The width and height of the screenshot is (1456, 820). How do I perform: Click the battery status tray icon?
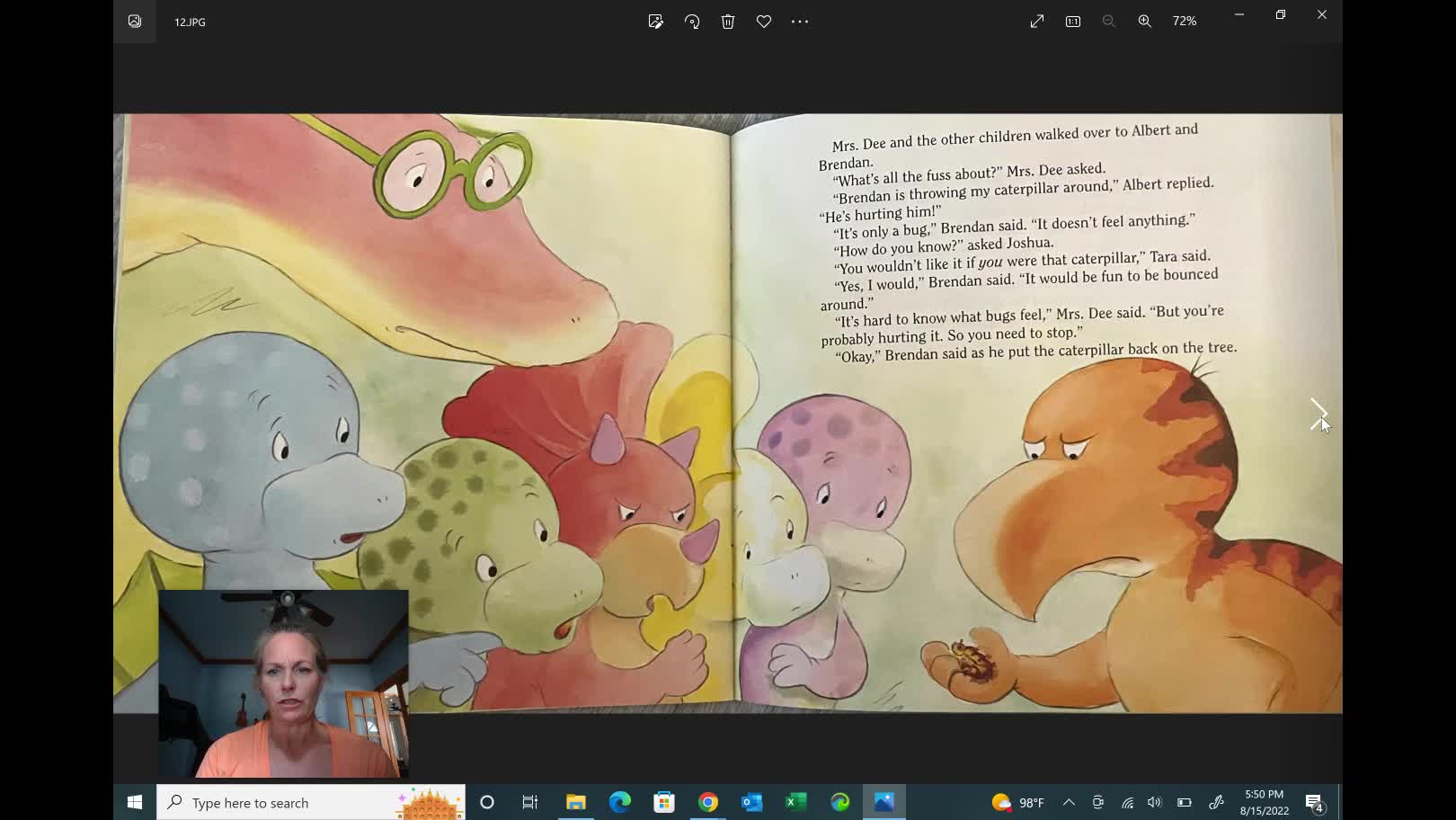(x=1185, y=802)
